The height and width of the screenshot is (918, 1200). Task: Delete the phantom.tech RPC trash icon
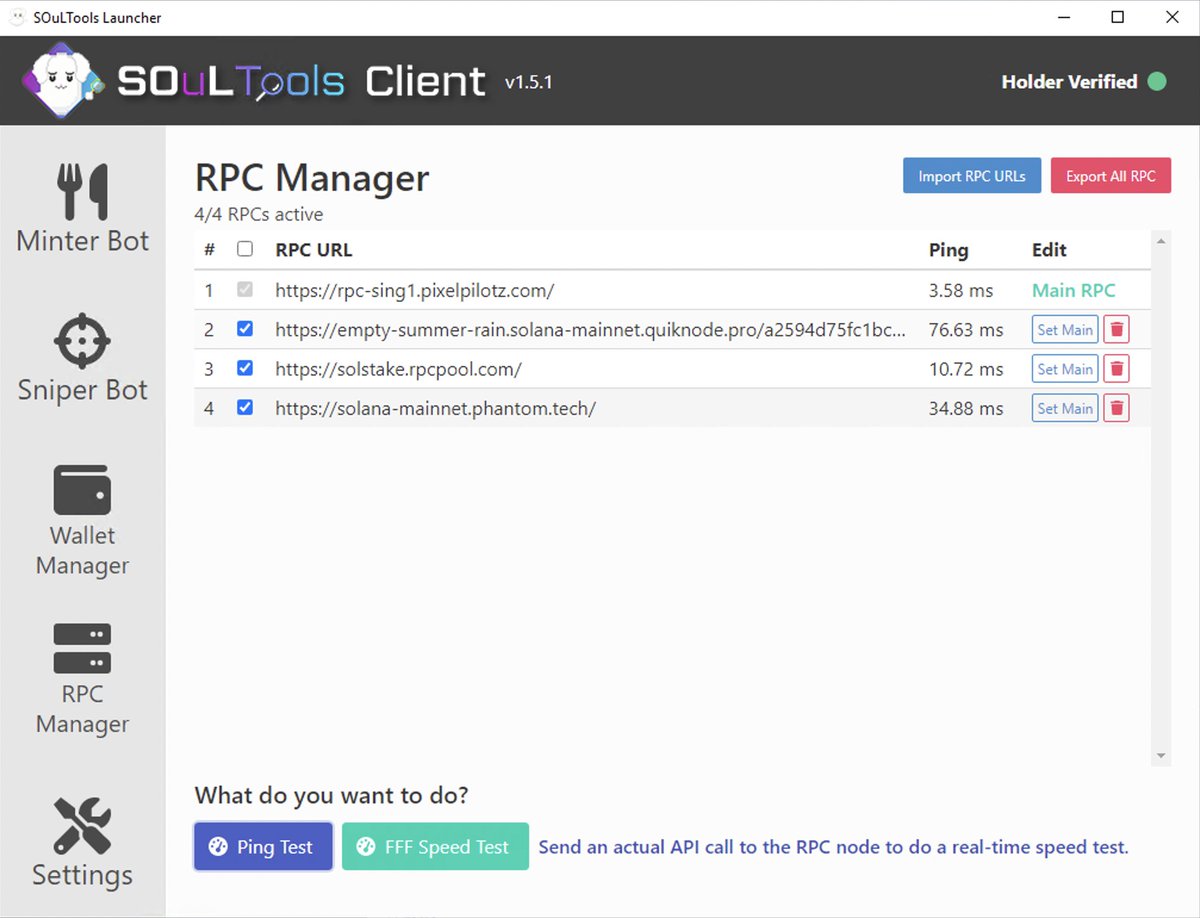[x=1117, y=408]
